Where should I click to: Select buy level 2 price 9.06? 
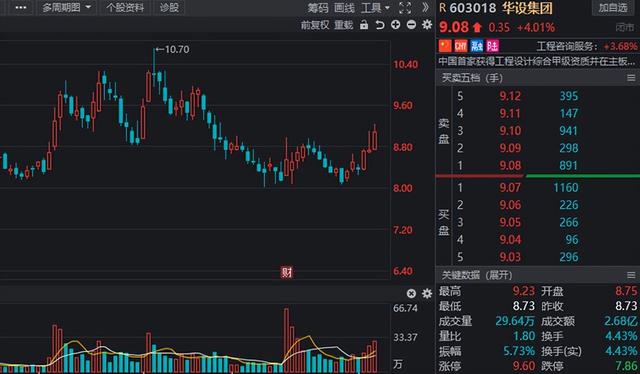510,205
